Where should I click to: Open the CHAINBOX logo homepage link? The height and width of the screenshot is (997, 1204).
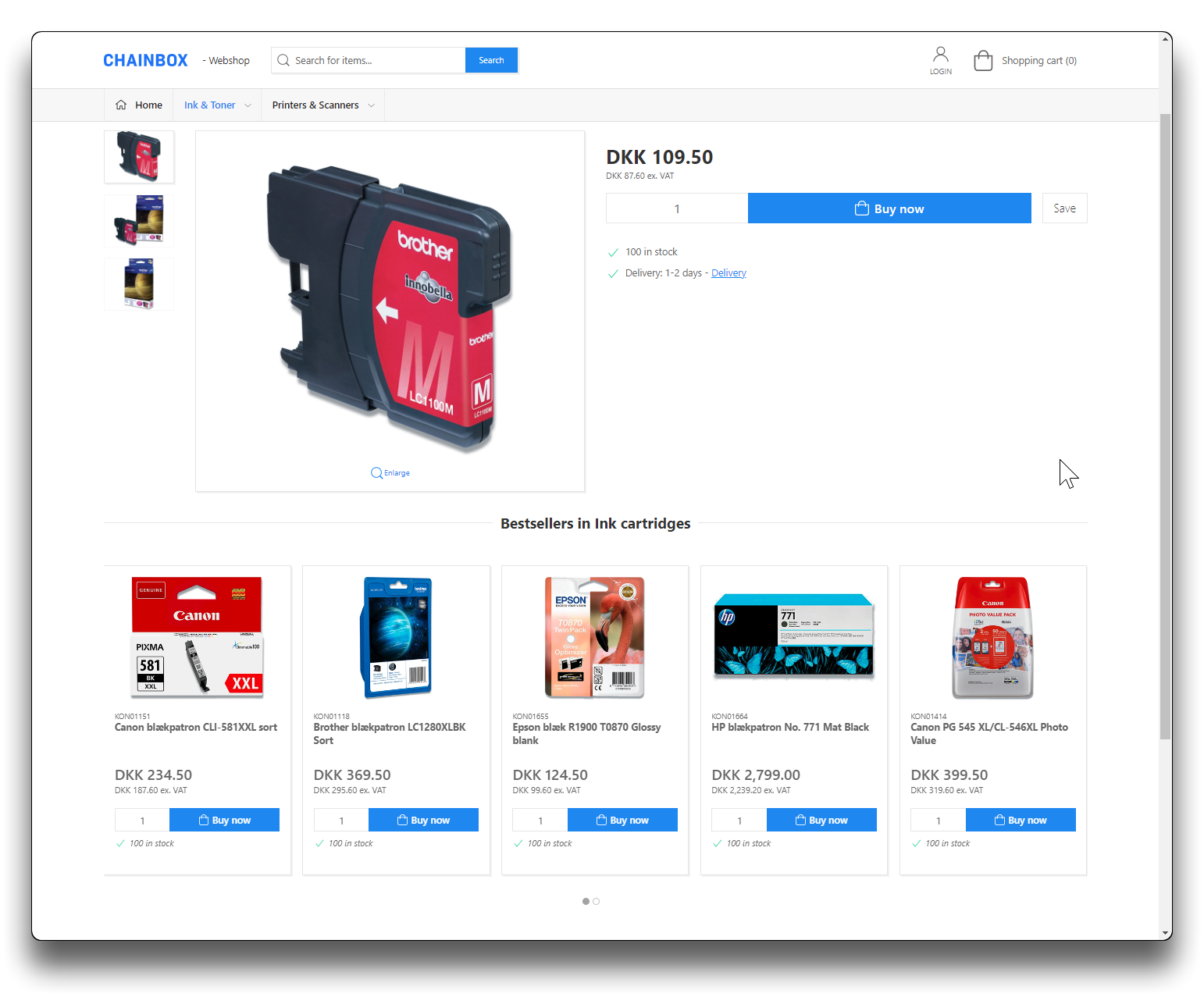click(146, 60)
